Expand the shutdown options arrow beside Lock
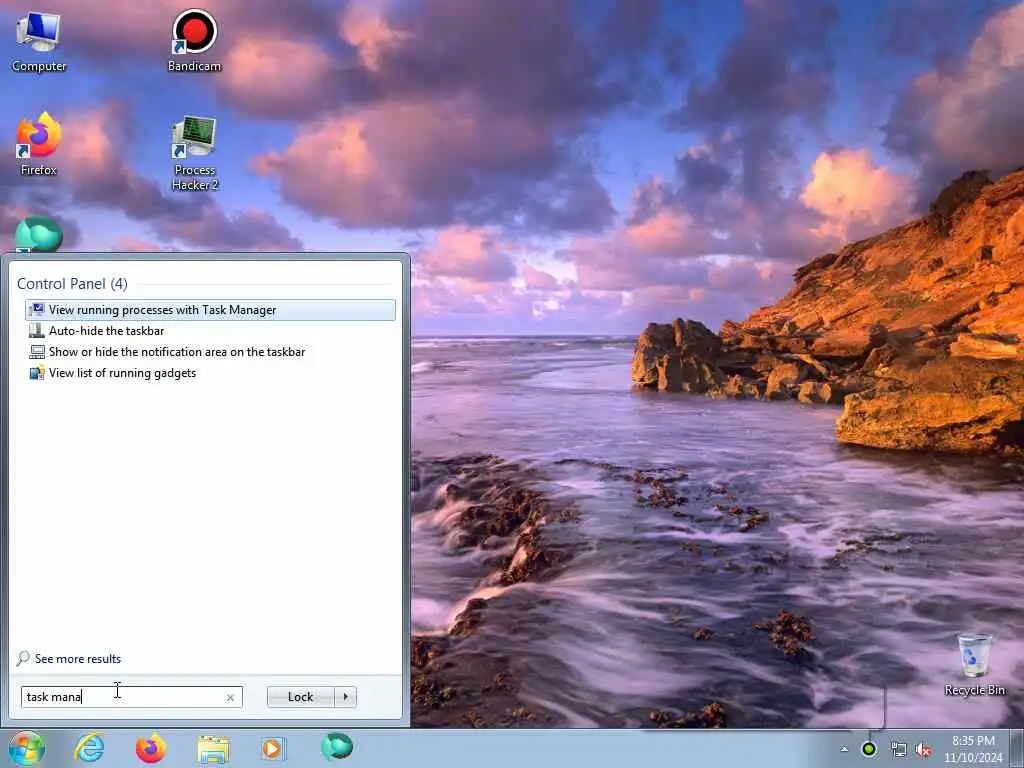 point(345,697)
